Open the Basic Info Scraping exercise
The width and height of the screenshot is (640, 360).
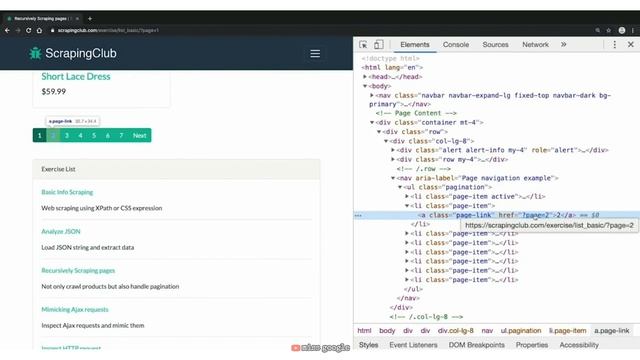pos(67,192)
